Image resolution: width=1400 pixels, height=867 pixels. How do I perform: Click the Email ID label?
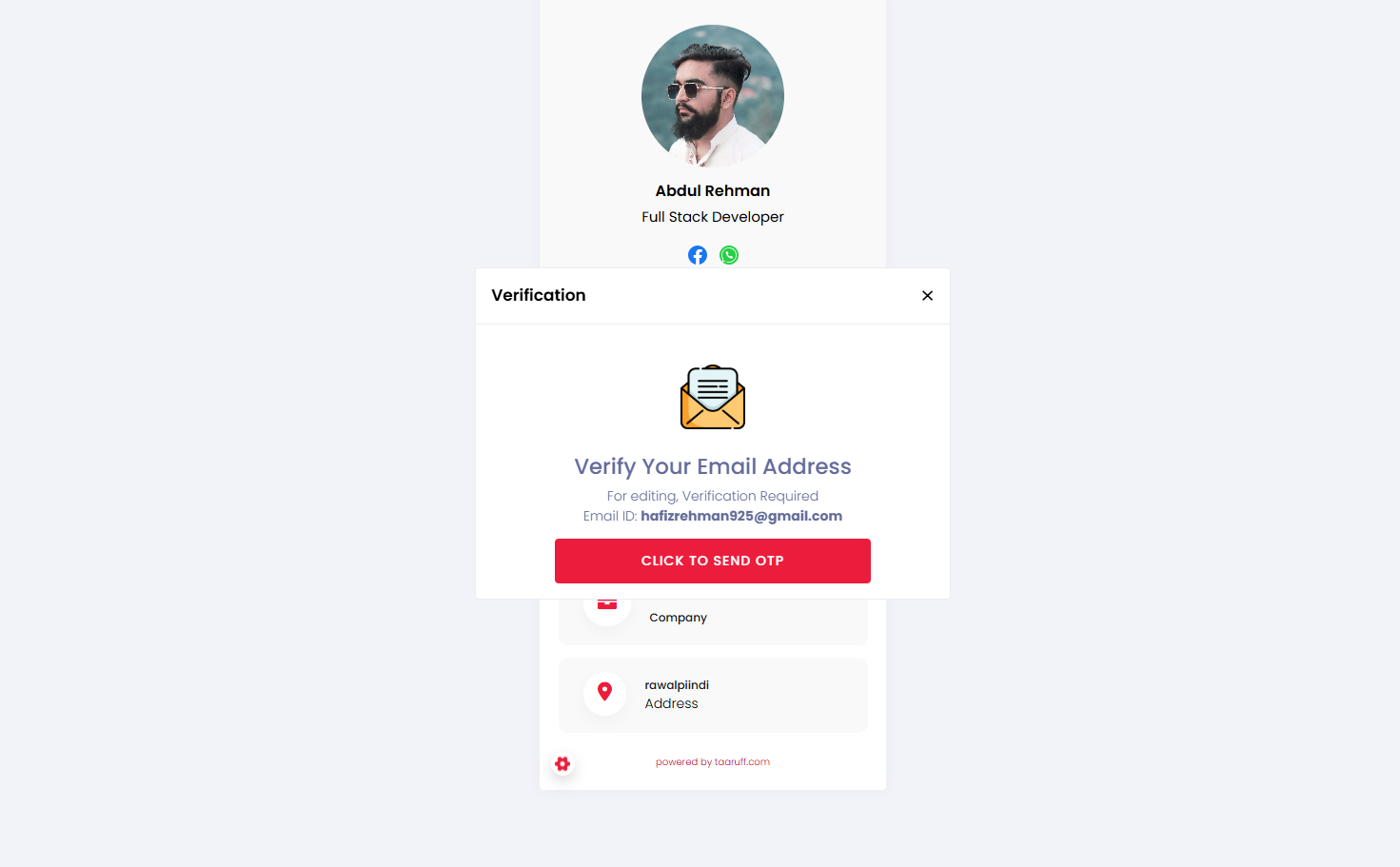610,516
